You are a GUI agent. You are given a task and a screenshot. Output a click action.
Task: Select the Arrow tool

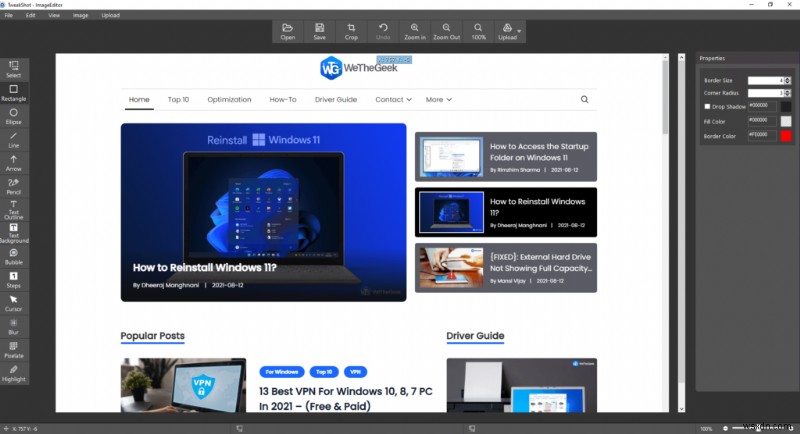pos(14,163)
